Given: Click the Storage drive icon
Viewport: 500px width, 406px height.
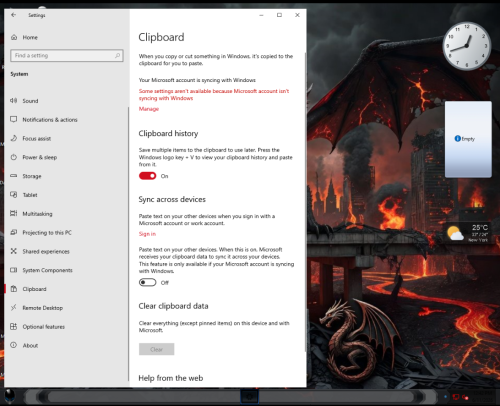Looking at the screenshot, I should tap(14, 176).
